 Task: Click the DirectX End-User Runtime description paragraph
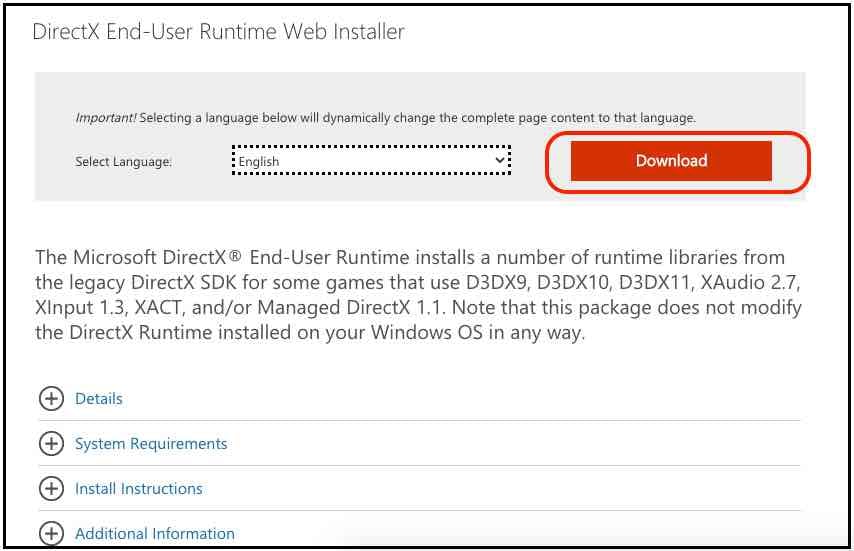tap(418, 295)
